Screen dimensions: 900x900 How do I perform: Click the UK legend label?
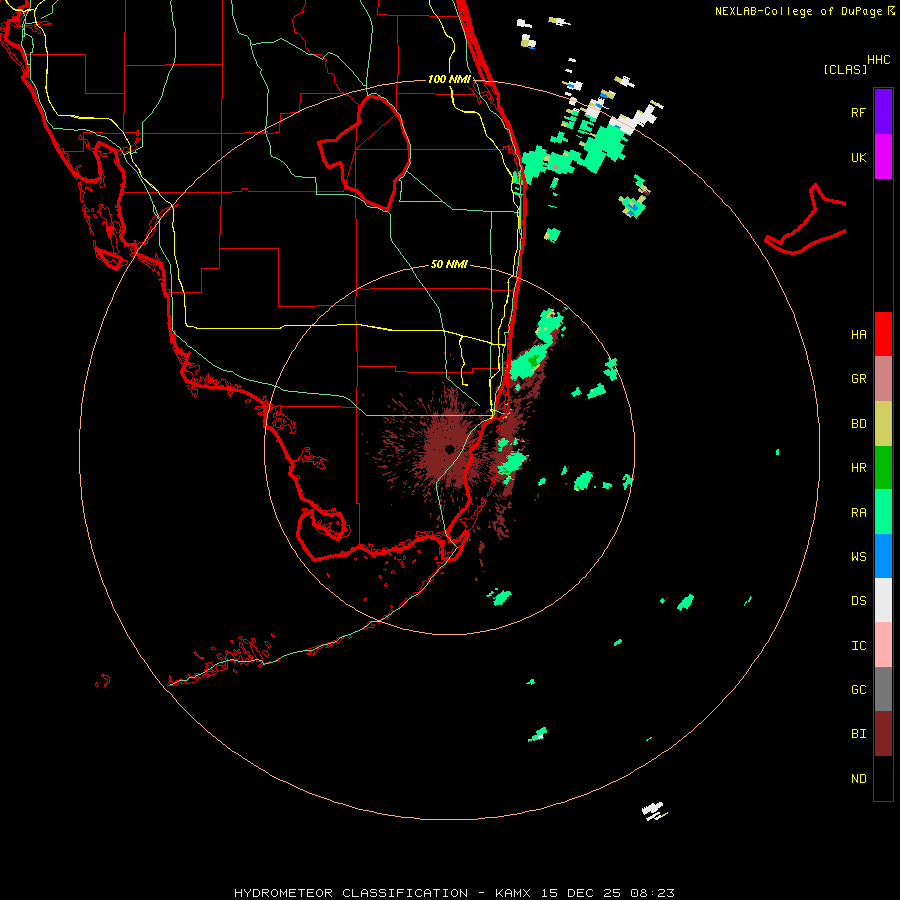(858, 157)
